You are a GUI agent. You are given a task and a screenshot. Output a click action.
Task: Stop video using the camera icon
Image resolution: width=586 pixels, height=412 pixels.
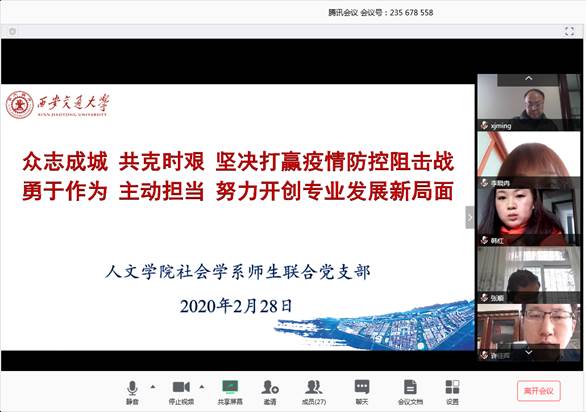(181, 392)
